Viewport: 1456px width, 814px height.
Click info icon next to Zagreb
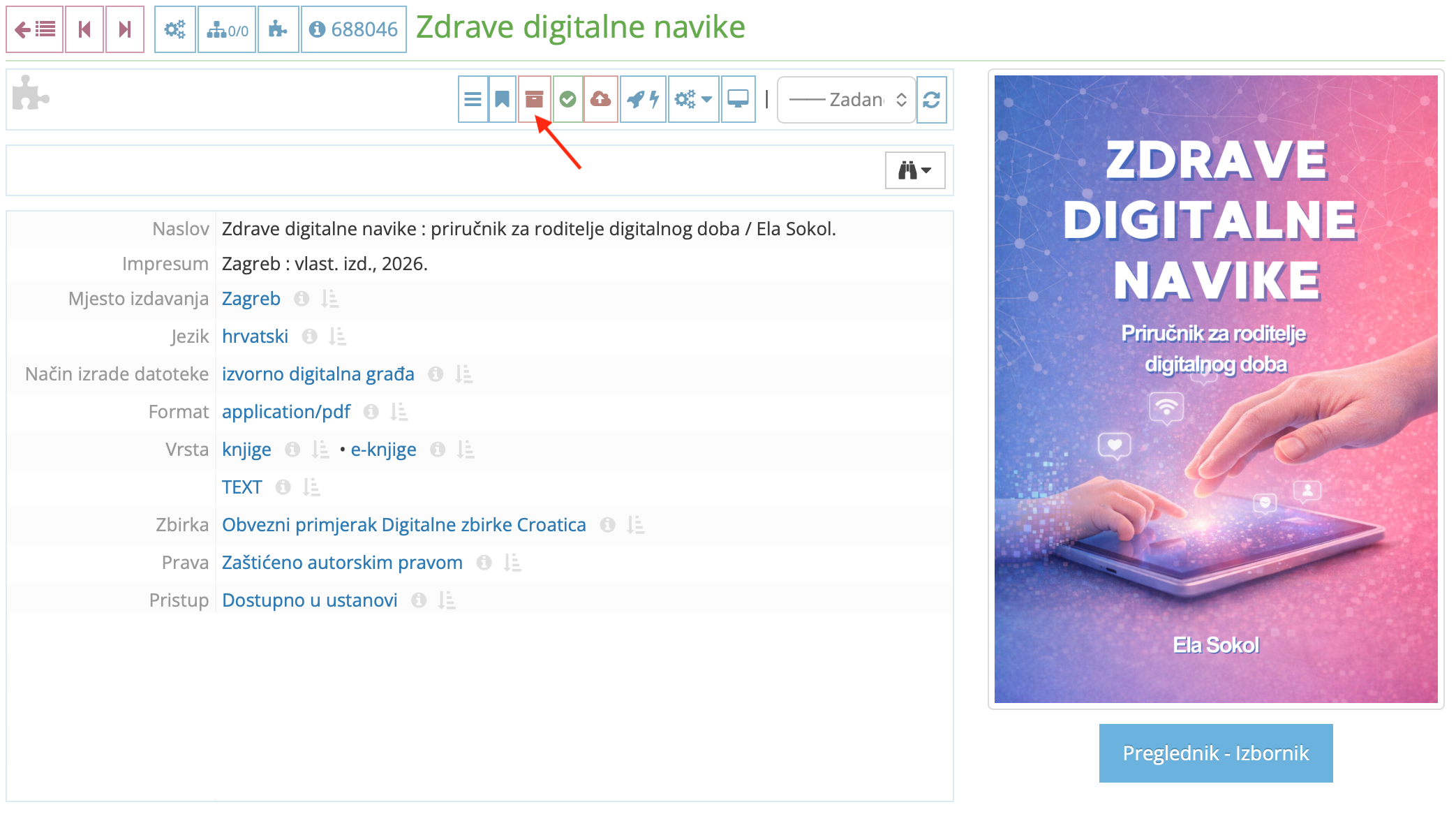pos(302,299)
